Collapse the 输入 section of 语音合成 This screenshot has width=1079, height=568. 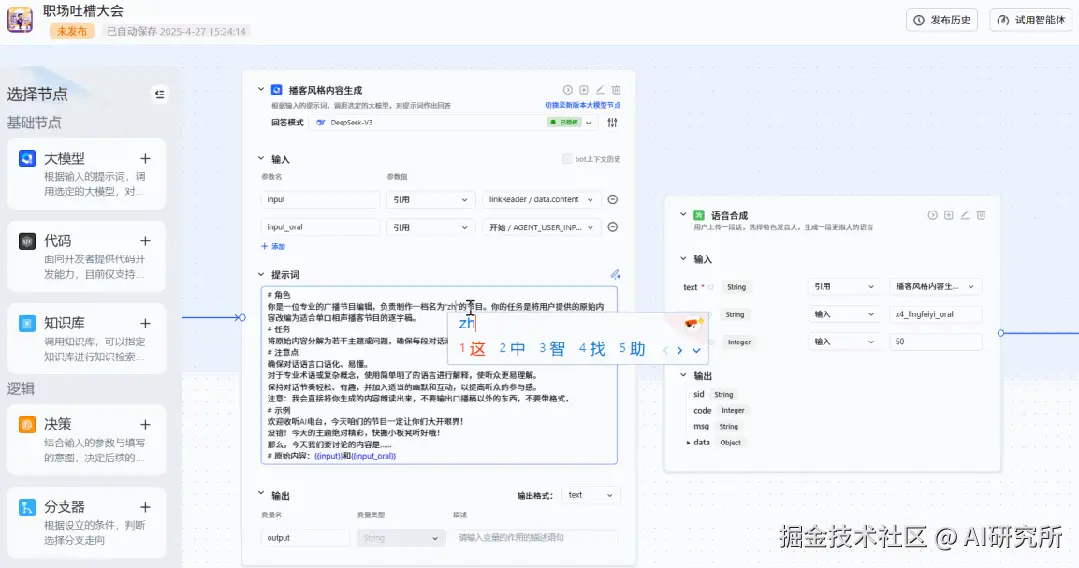[683, 259]
